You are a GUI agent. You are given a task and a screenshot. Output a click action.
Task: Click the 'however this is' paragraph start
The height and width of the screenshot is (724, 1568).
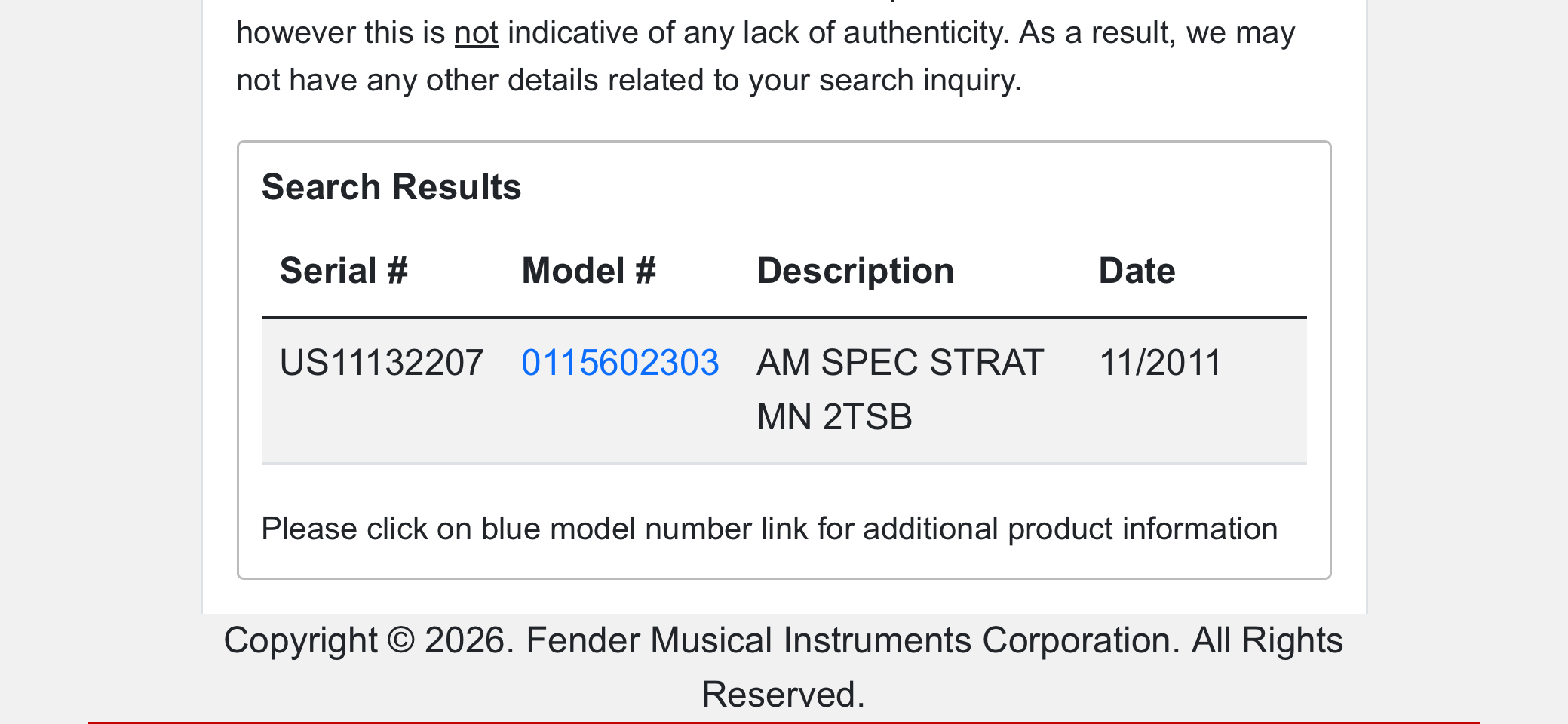coord(339,33)
